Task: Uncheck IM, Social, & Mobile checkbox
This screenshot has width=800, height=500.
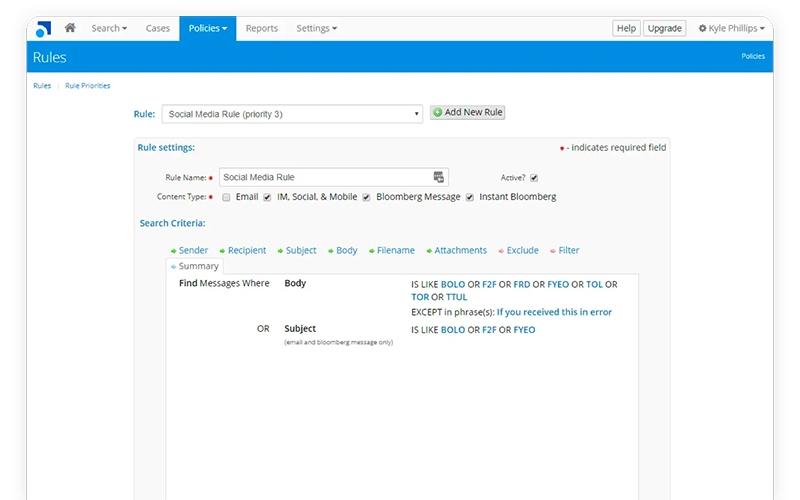Action: (x=267, y=197)
